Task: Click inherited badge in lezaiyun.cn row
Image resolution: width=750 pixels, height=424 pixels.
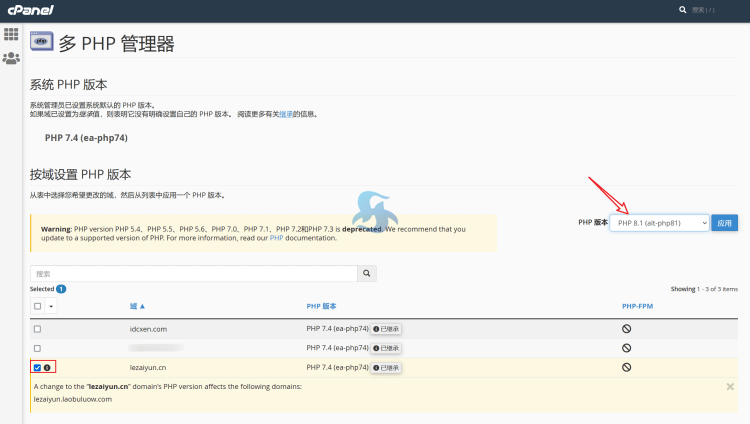Action: tap(386, 368)
